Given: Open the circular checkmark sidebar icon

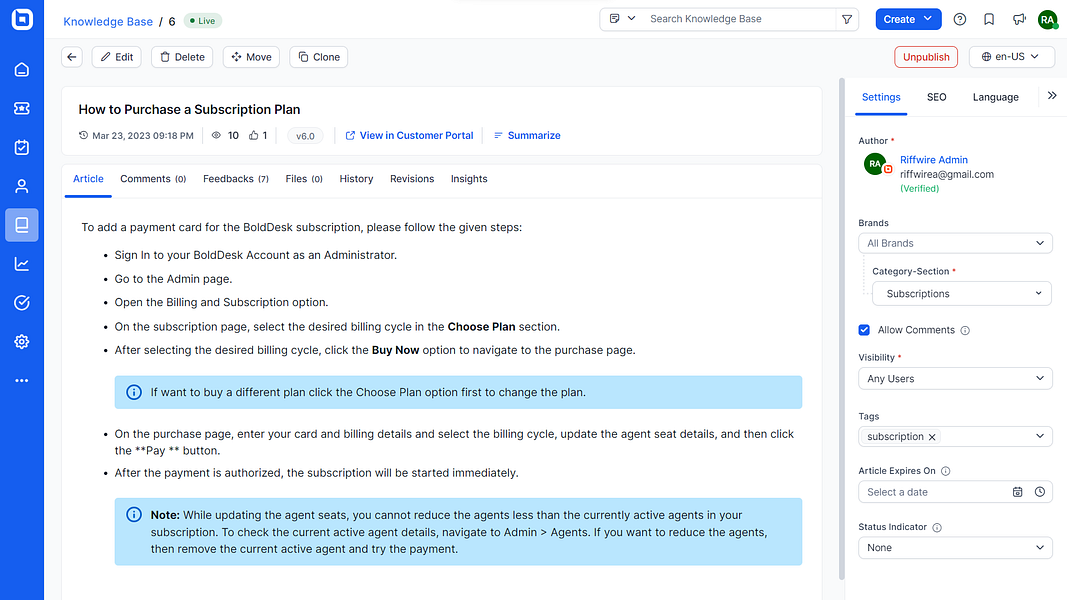Looking at the screenshot, I should click(22, 303).
